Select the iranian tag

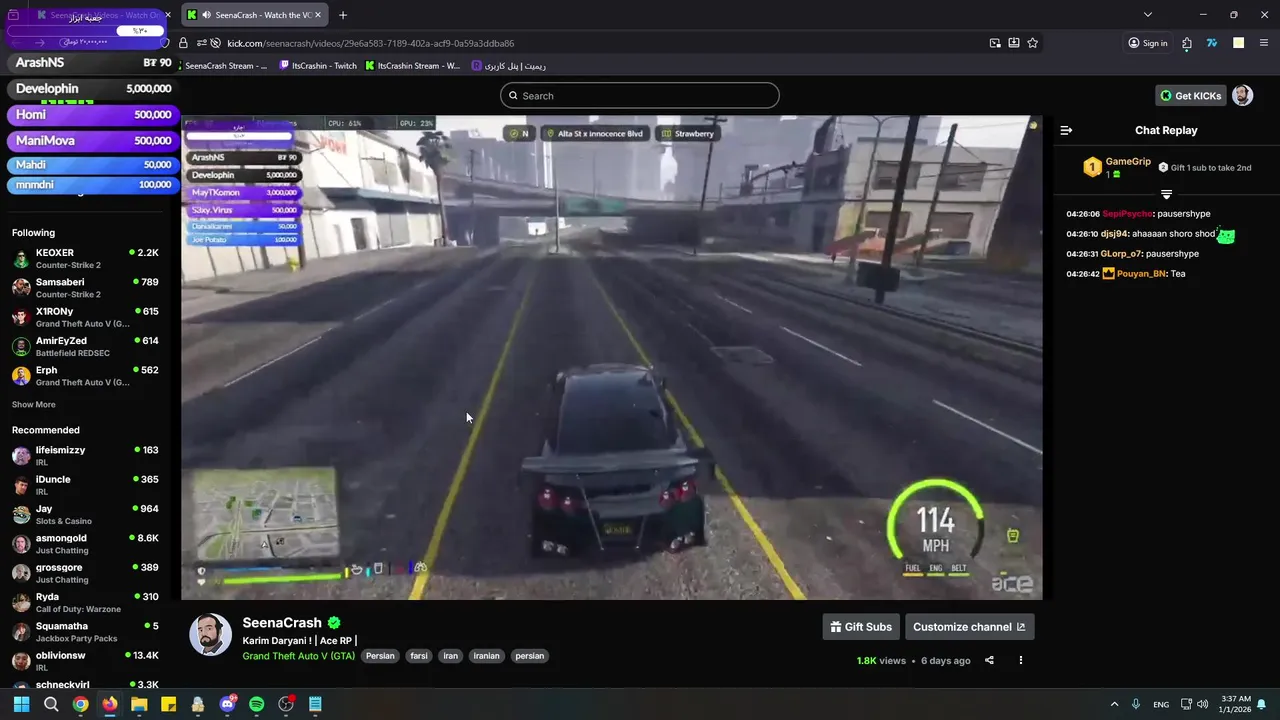point(486,656)
